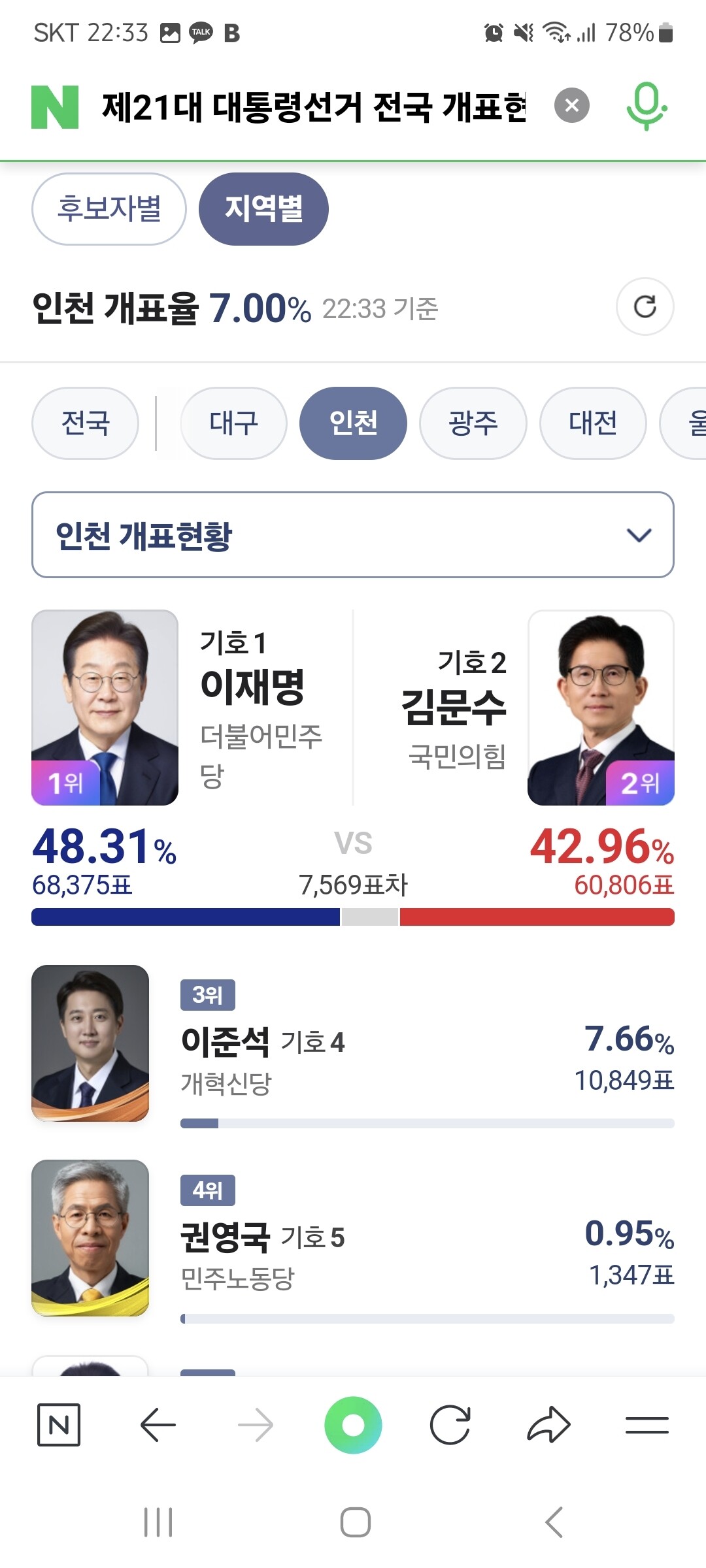Tap the Naver green N logo
Viewport: 706px width, 1568px height.
point(55,106)
